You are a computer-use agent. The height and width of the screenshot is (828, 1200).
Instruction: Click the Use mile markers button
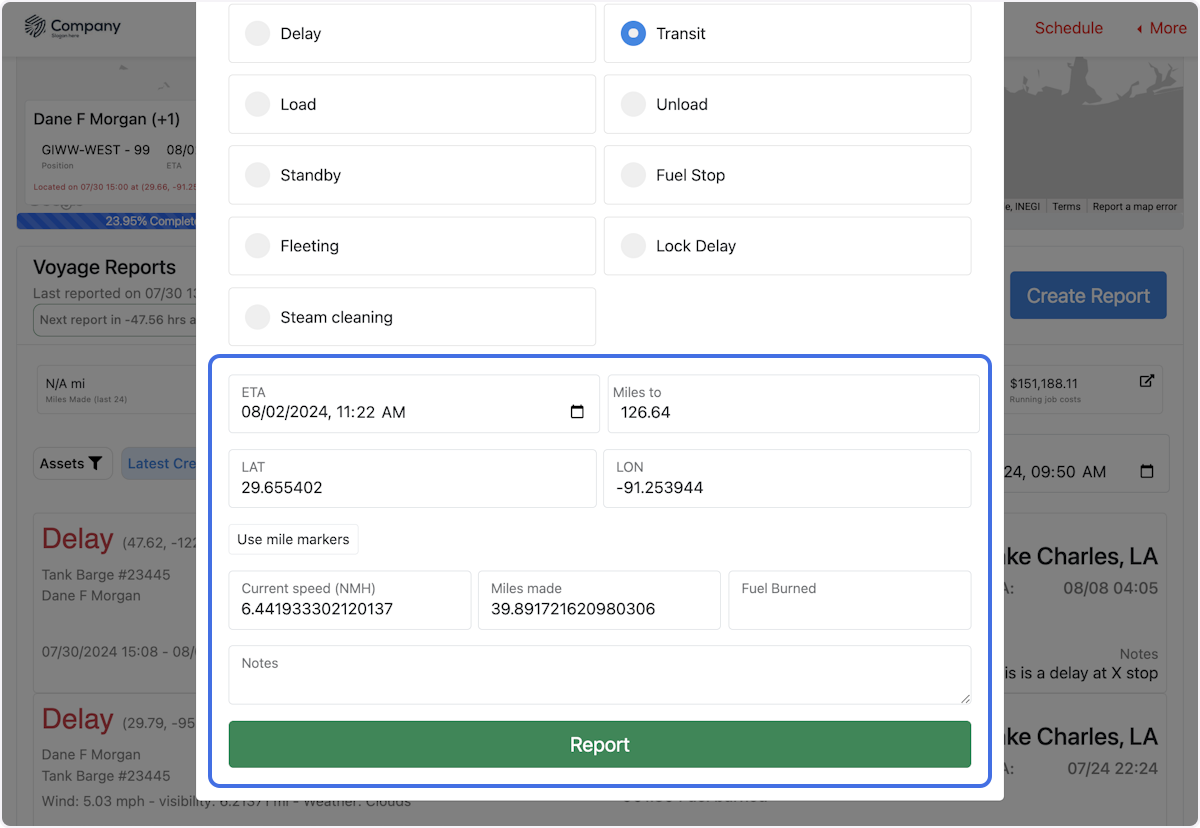pos(293,539)
